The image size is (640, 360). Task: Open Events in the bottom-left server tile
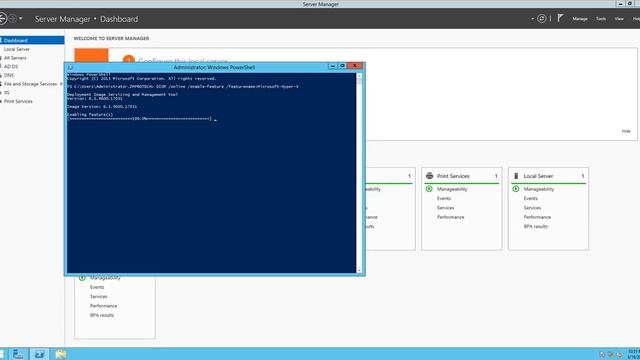pyautogui.click(x=97, y=287)
